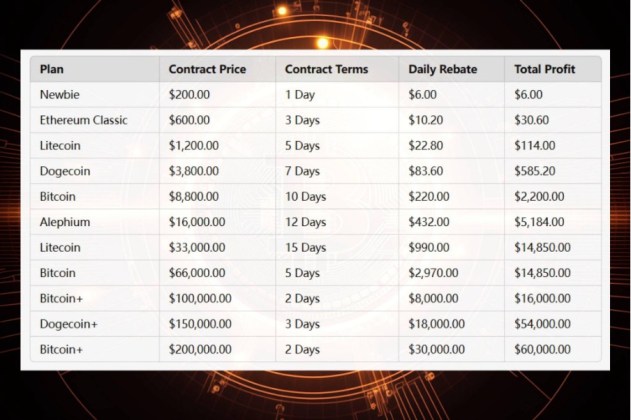
Task: Select the $16,000.00 contract price cell
Action: tap(197, 222)
